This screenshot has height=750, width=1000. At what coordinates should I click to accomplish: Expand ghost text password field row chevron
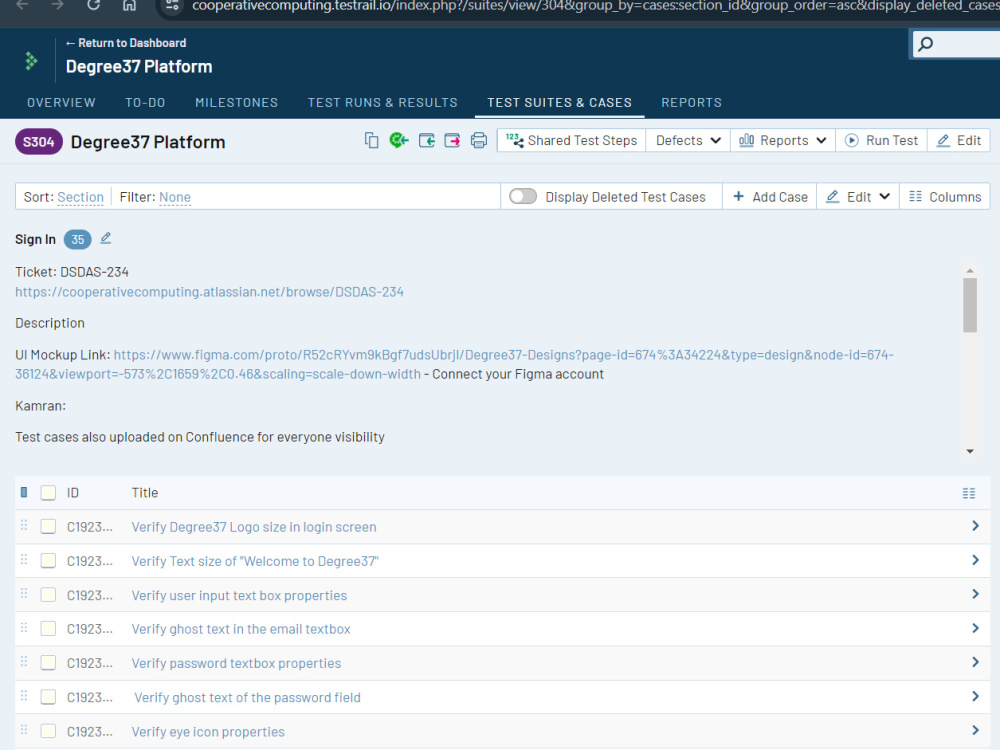(x=975, y=696)
